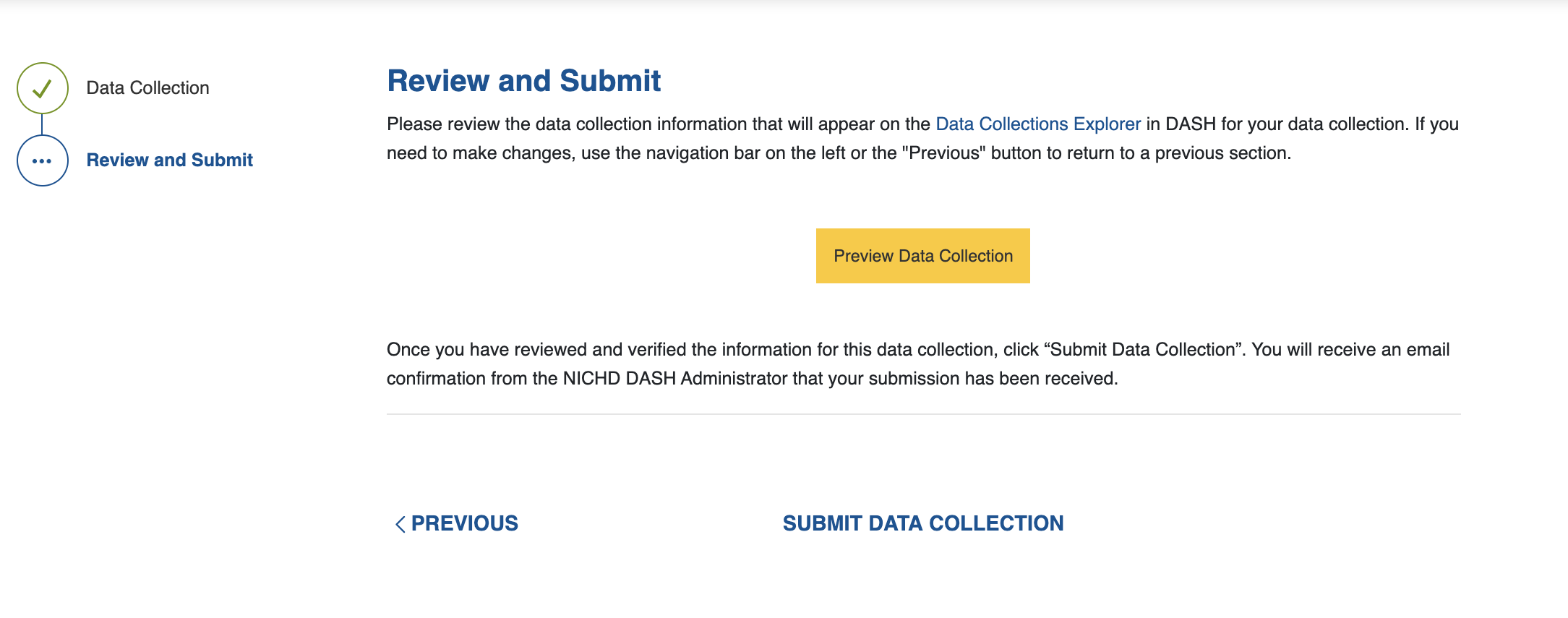This screenshot has height=618, width=1568.
Task: Click the green checkmark step icon
Action: (x=43, y=88)
